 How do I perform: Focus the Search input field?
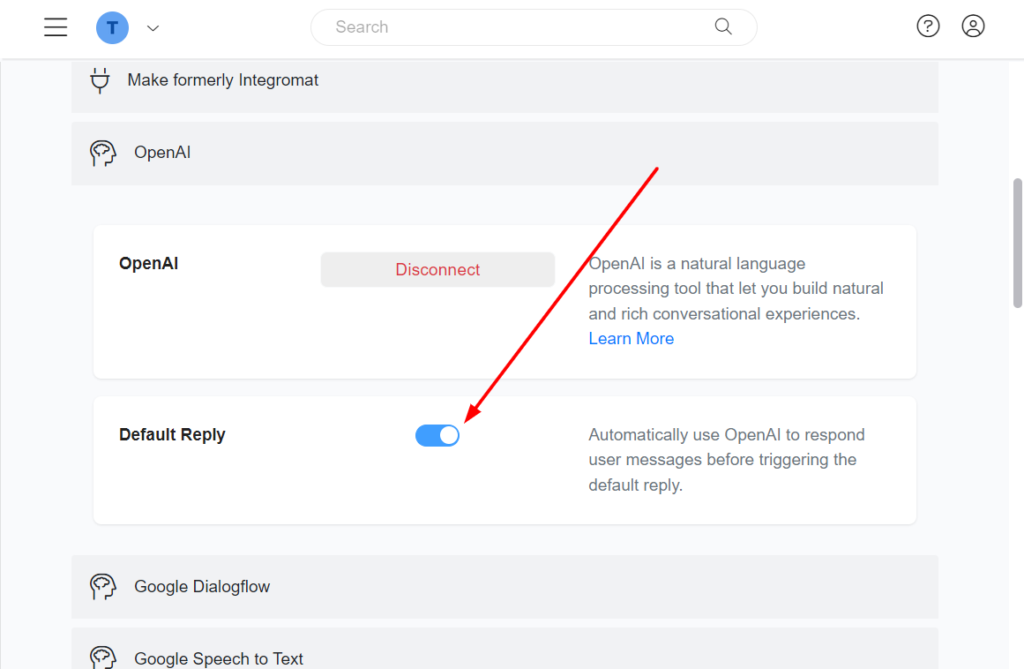coord(534,27)
